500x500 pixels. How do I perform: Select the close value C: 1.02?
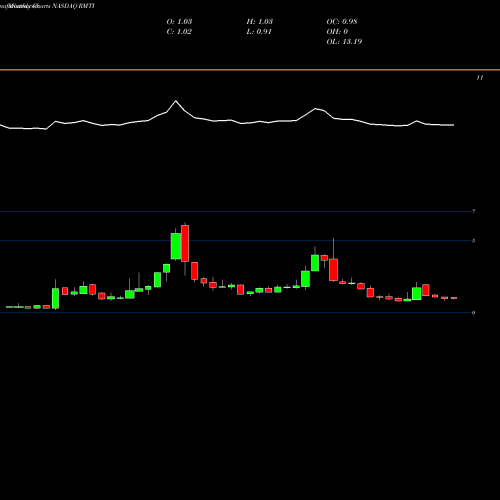pos(179,32)
